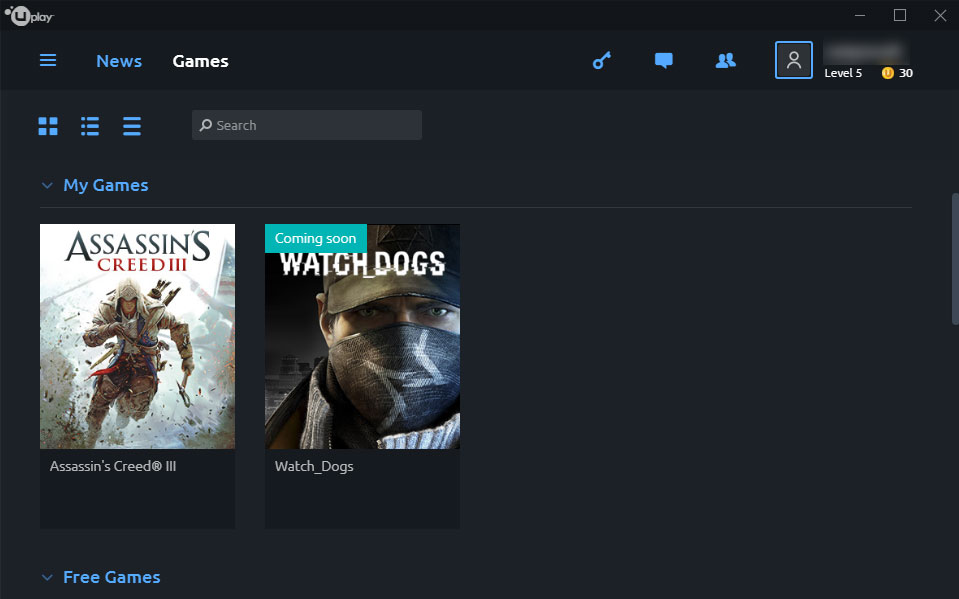This screenshot has width=959, height=599.
Task: Open the hamburger main menu
Action: coord(48,60)
